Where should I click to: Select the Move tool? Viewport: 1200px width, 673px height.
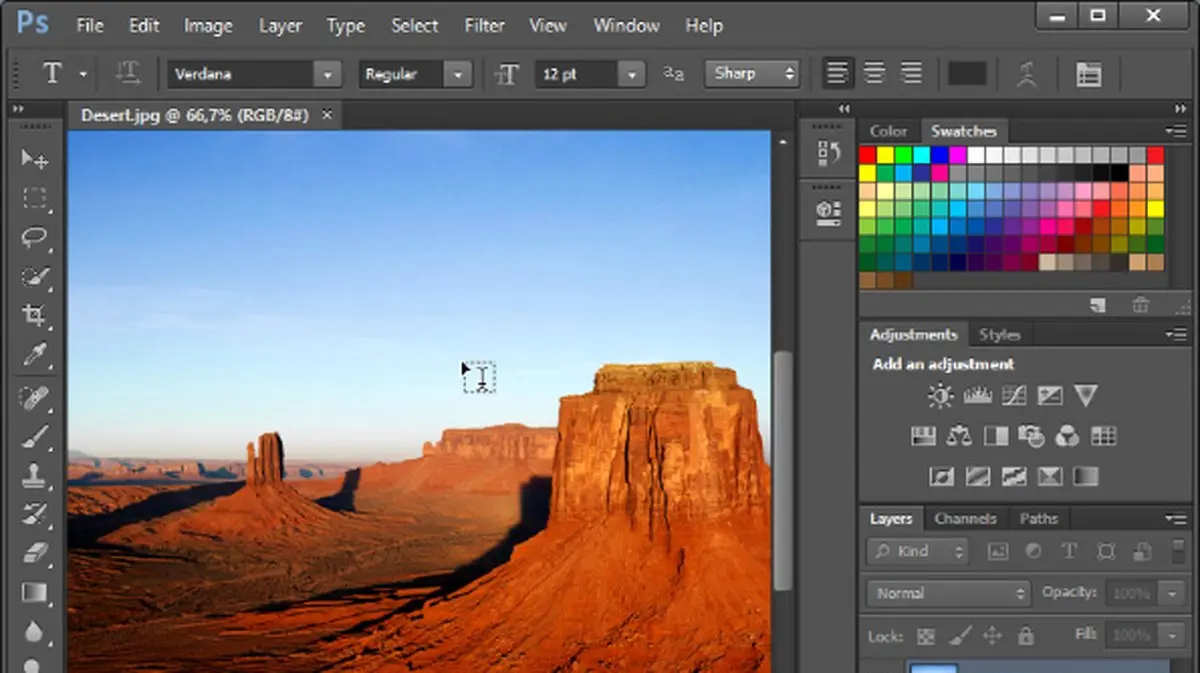coord(35,159)
